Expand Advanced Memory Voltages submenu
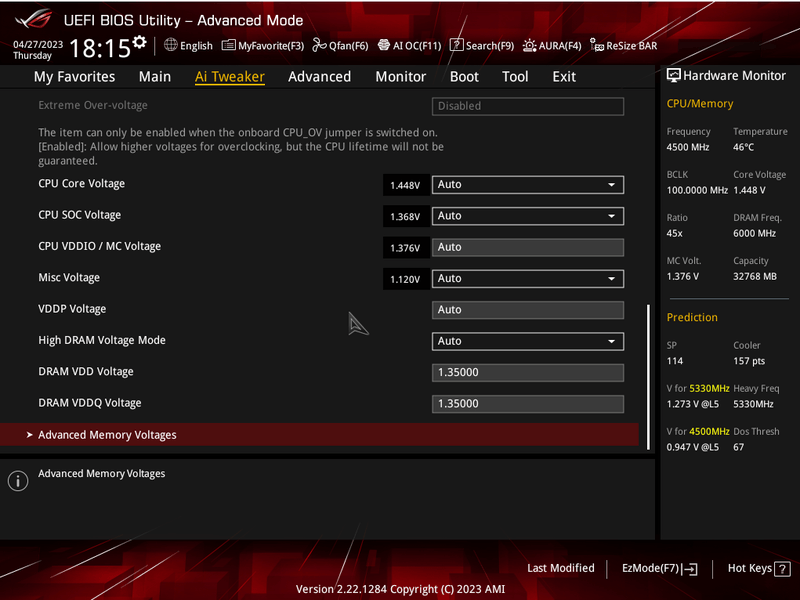This screenshot has height=600, width=800. pos(319,435)
